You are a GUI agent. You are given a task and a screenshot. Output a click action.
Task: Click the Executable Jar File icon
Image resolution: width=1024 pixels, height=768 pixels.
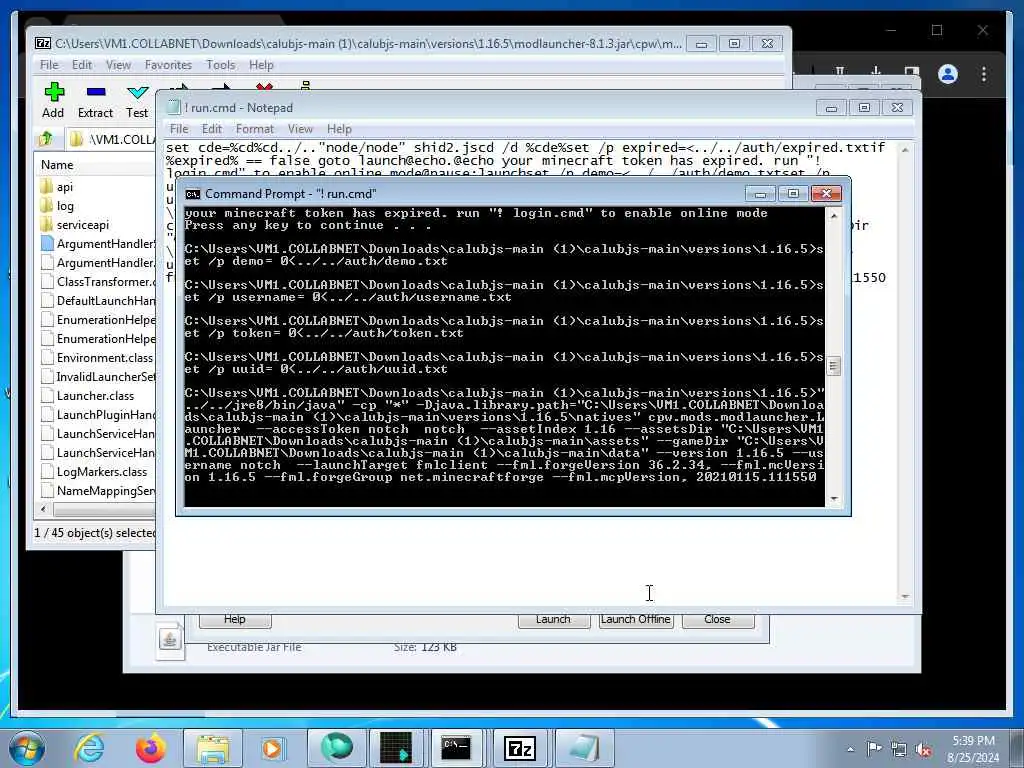click(x=170, y=640)
